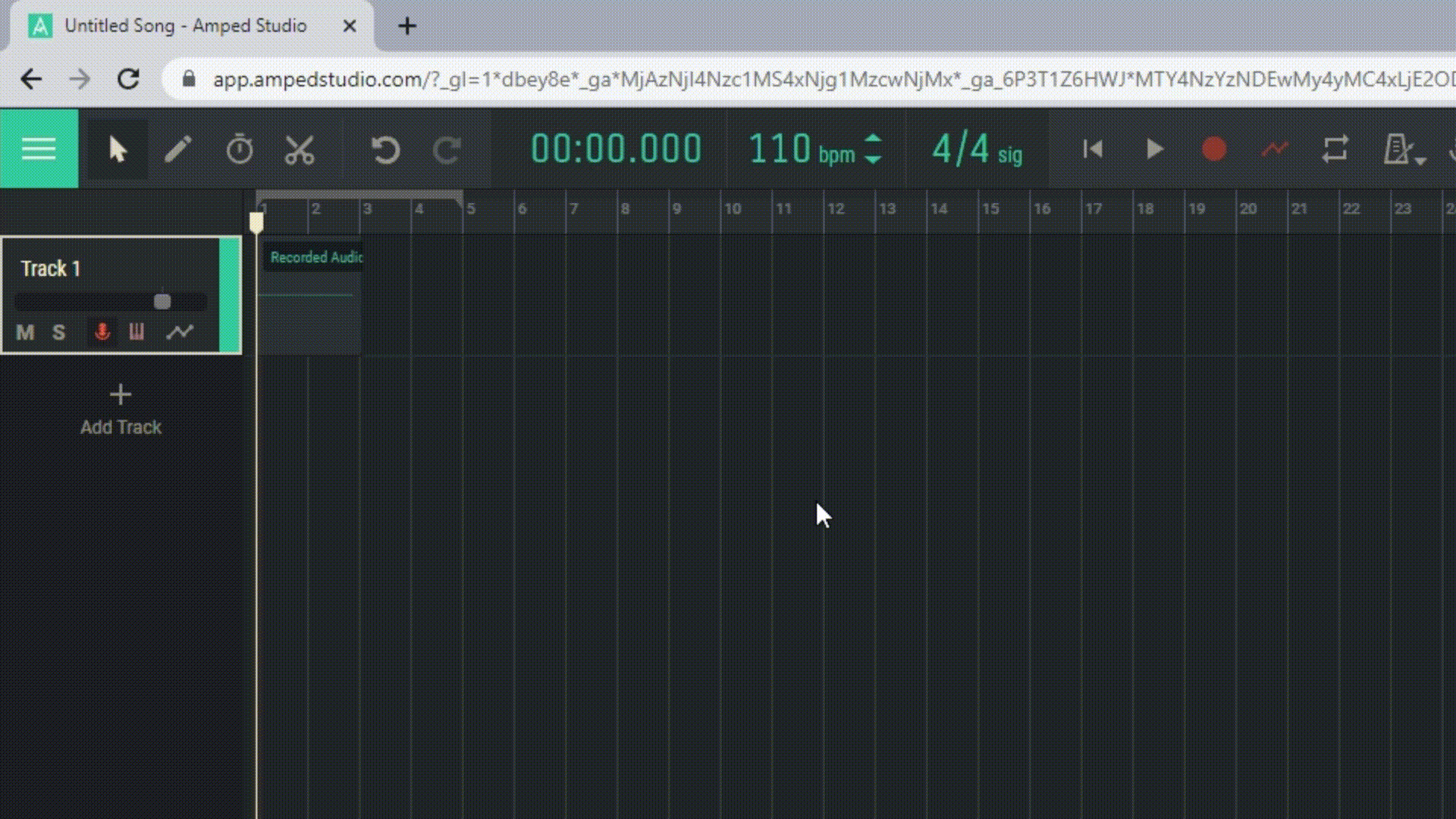
Task: Open Track 1 automation view
Action: coord(180,331)
